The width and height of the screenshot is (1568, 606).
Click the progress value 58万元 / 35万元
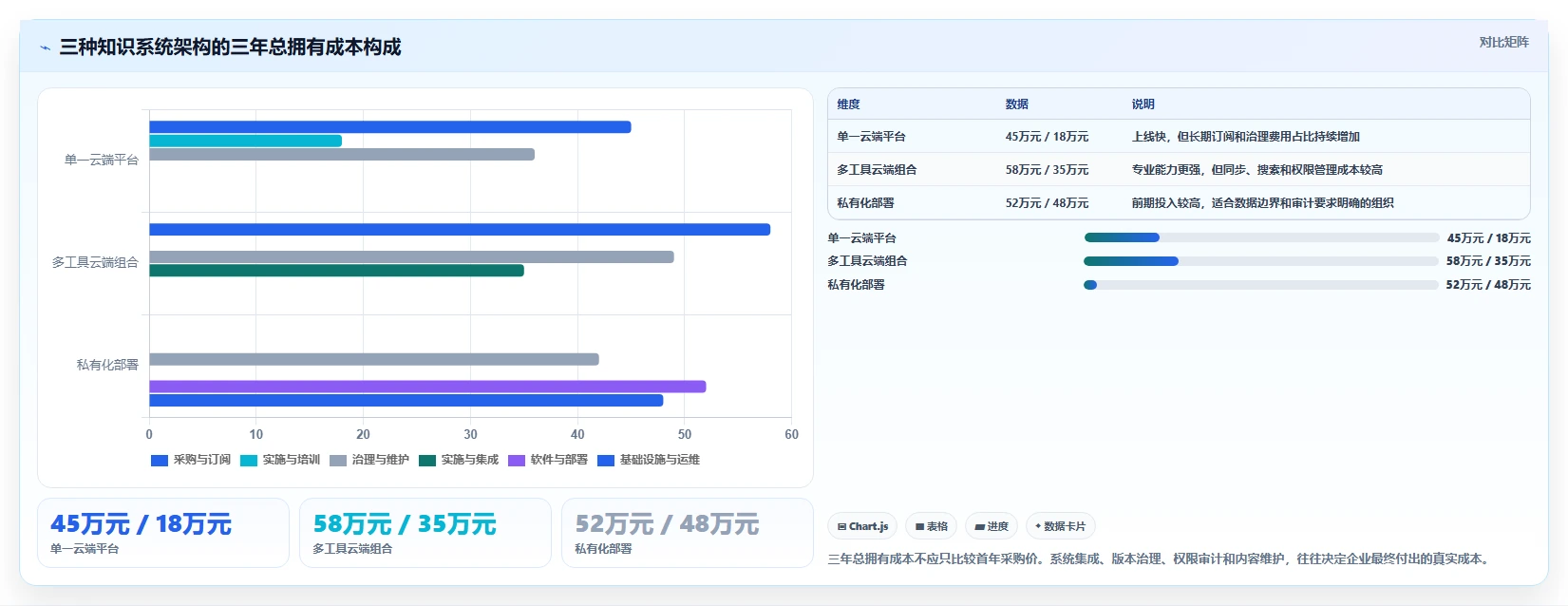[x=1488, y=261]
